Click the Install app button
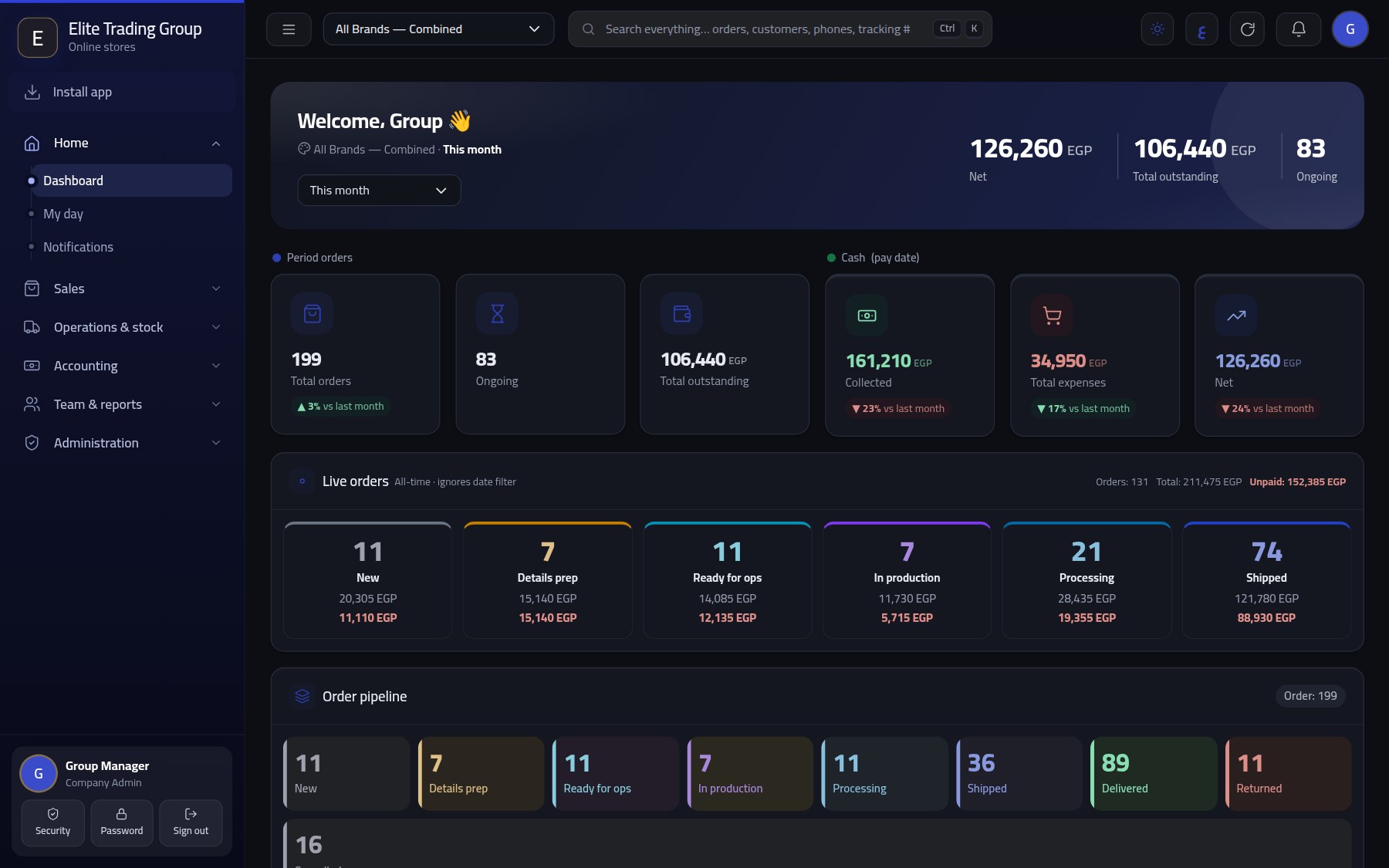The width and height of the screenshot is (1389, 868). (123, 92)
